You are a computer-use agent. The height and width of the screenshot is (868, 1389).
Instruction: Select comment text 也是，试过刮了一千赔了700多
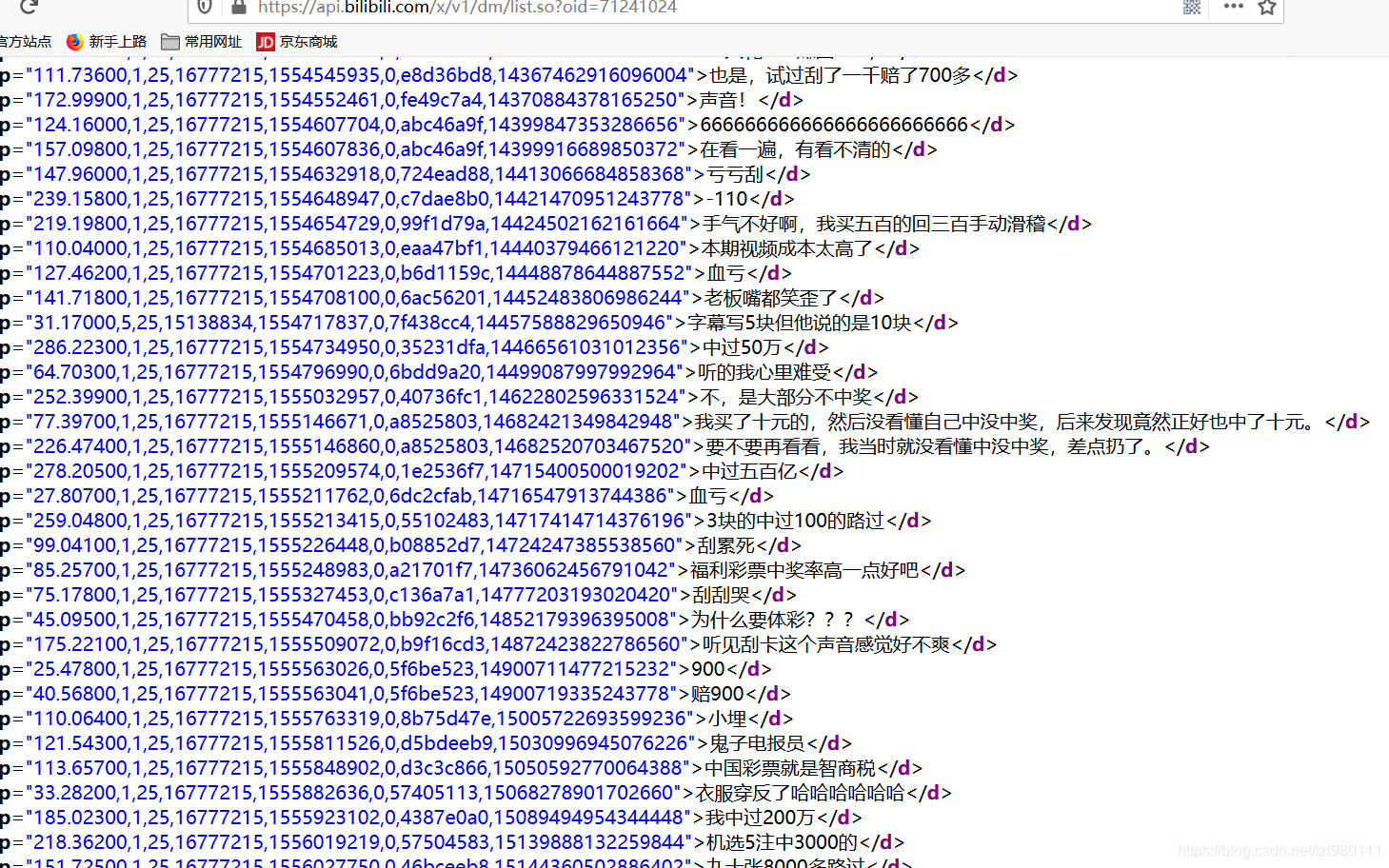840,75
